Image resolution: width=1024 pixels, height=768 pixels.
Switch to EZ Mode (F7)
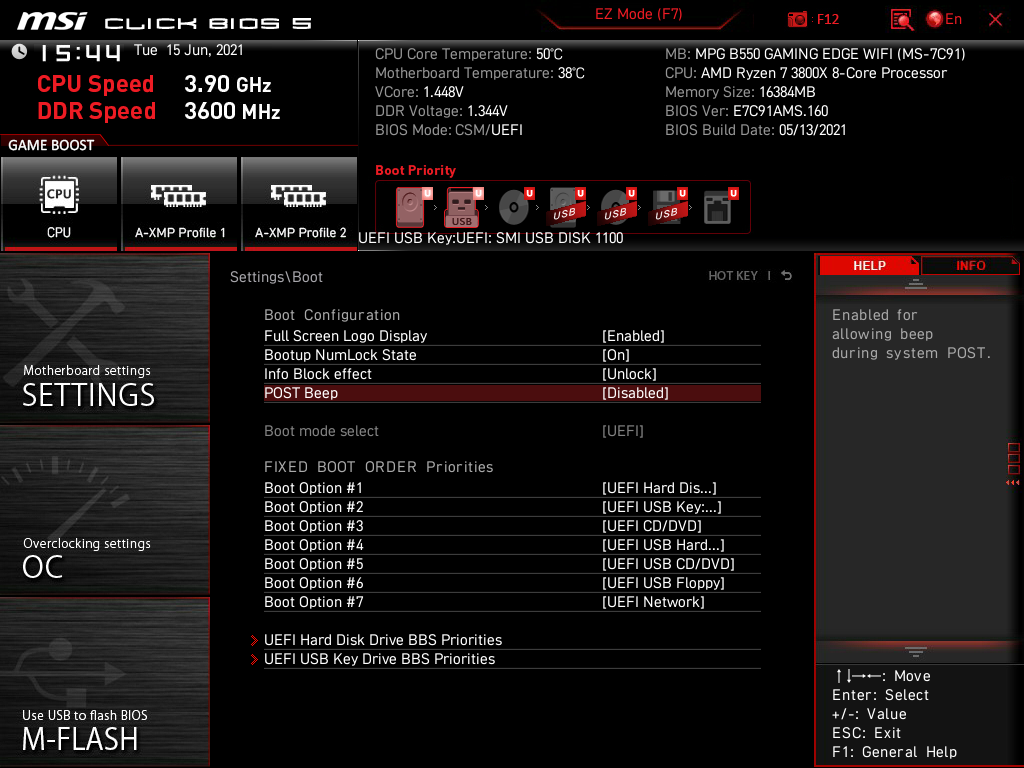coord(638,14)
